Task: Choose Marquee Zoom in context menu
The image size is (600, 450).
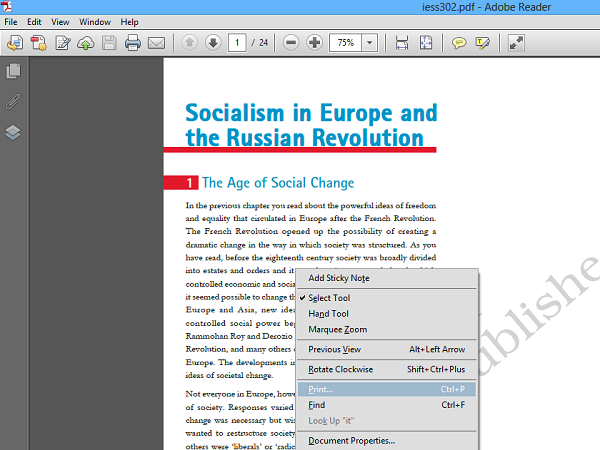Action: (337, 330)
